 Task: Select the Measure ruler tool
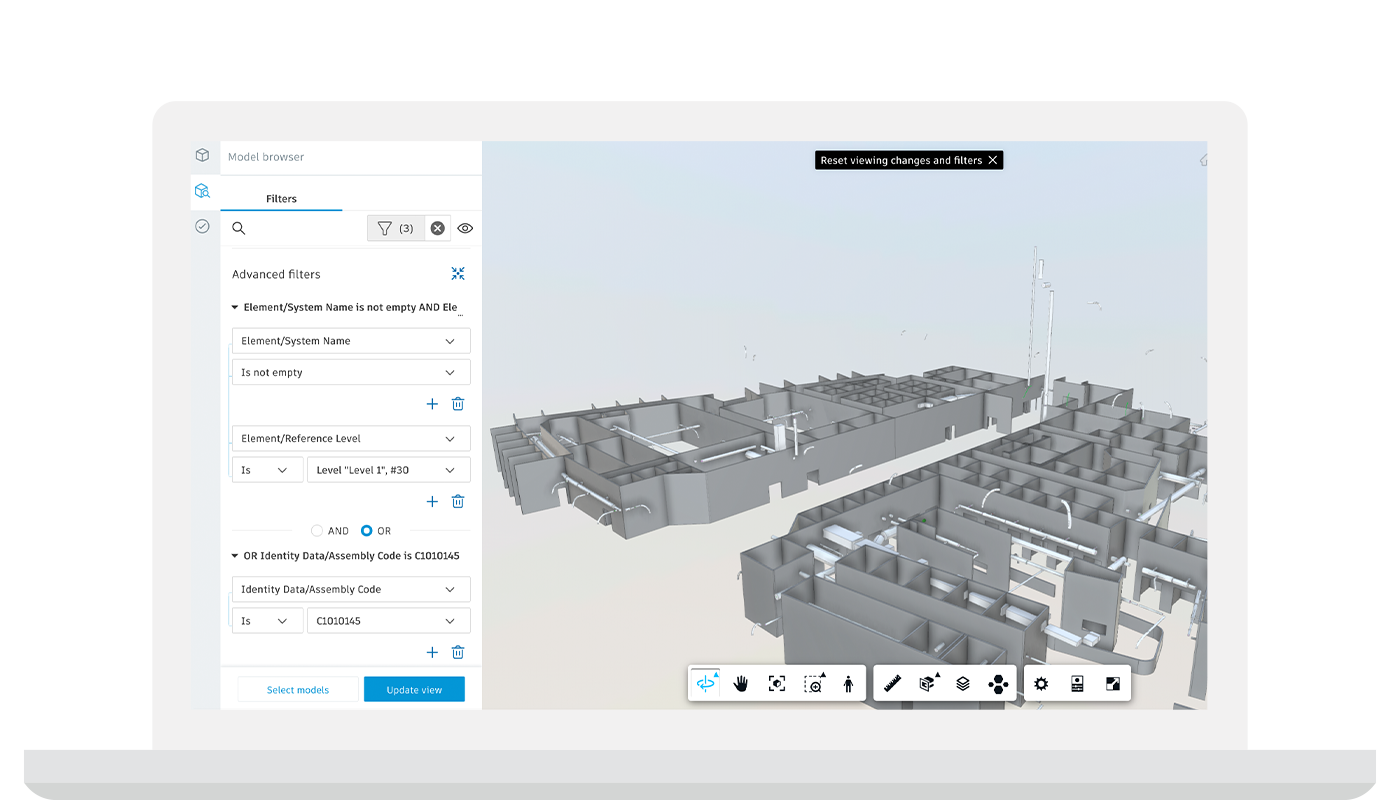[893, 683]
